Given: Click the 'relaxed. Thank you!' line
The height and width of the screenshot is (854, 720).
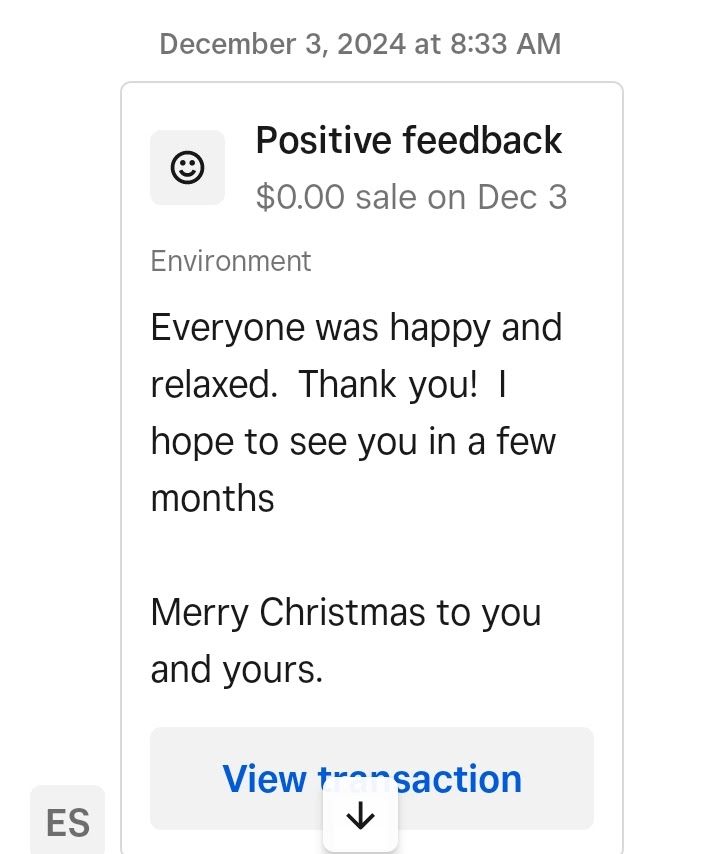Looking at the screenshot, I should [314, 385].
